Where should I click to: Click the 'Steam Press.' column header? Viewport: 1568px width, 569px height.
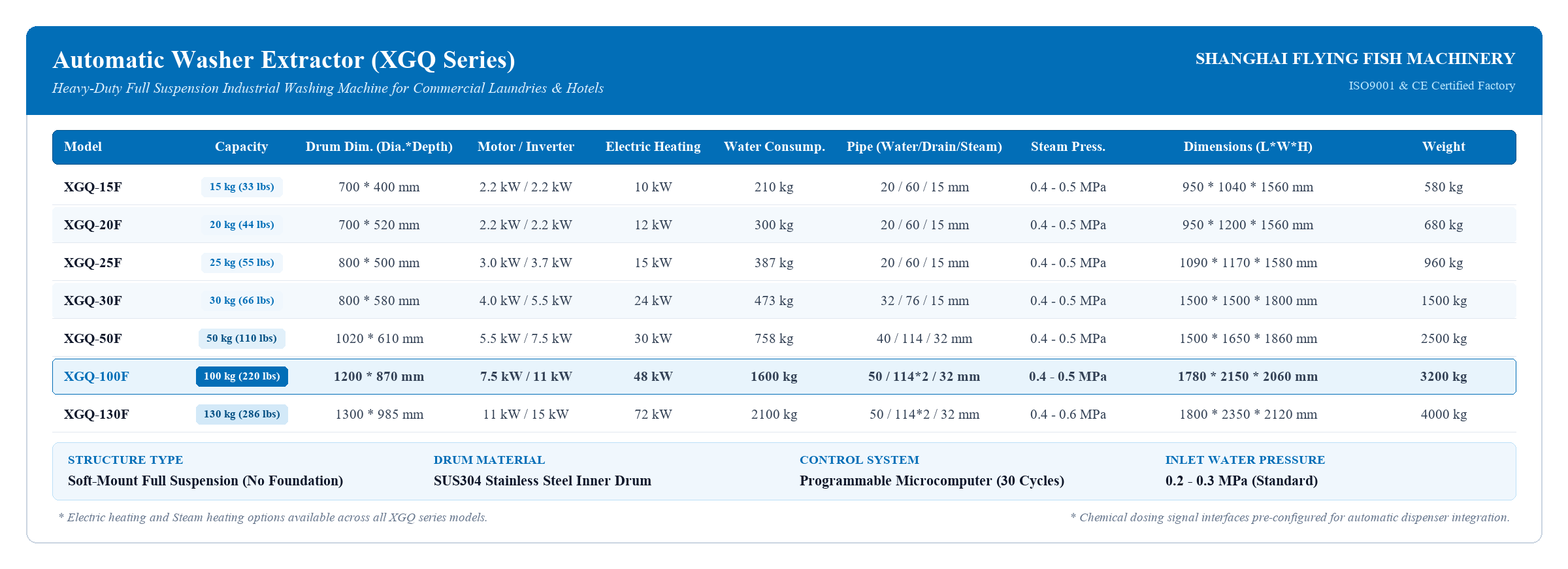point(1068,147)
